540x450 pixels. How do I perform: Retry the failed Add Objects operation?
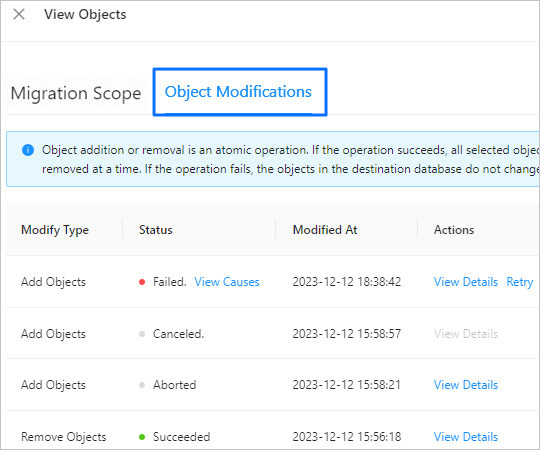[x=520, y=282]
